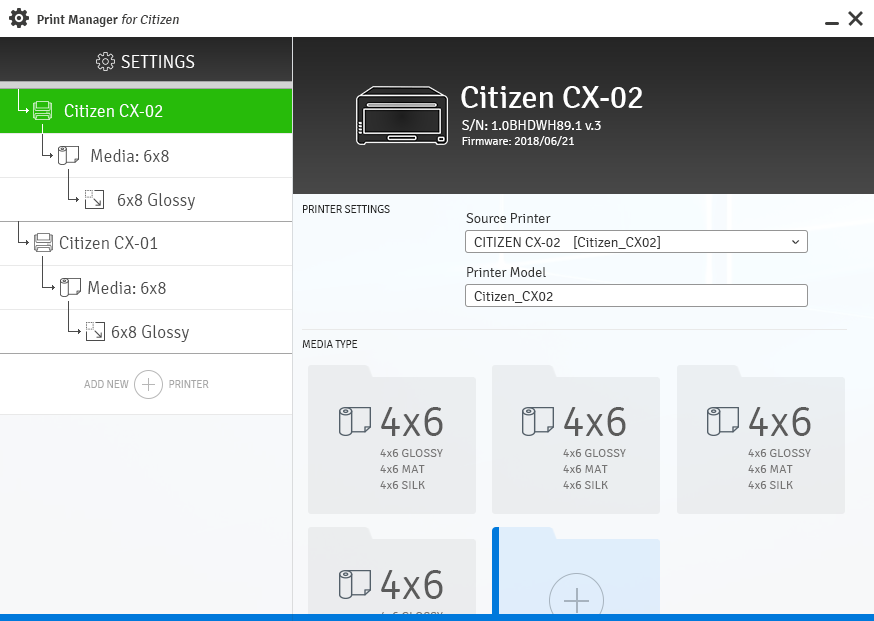Select the Citizen CX-02 printer label in the tree

tap(113, 111)
